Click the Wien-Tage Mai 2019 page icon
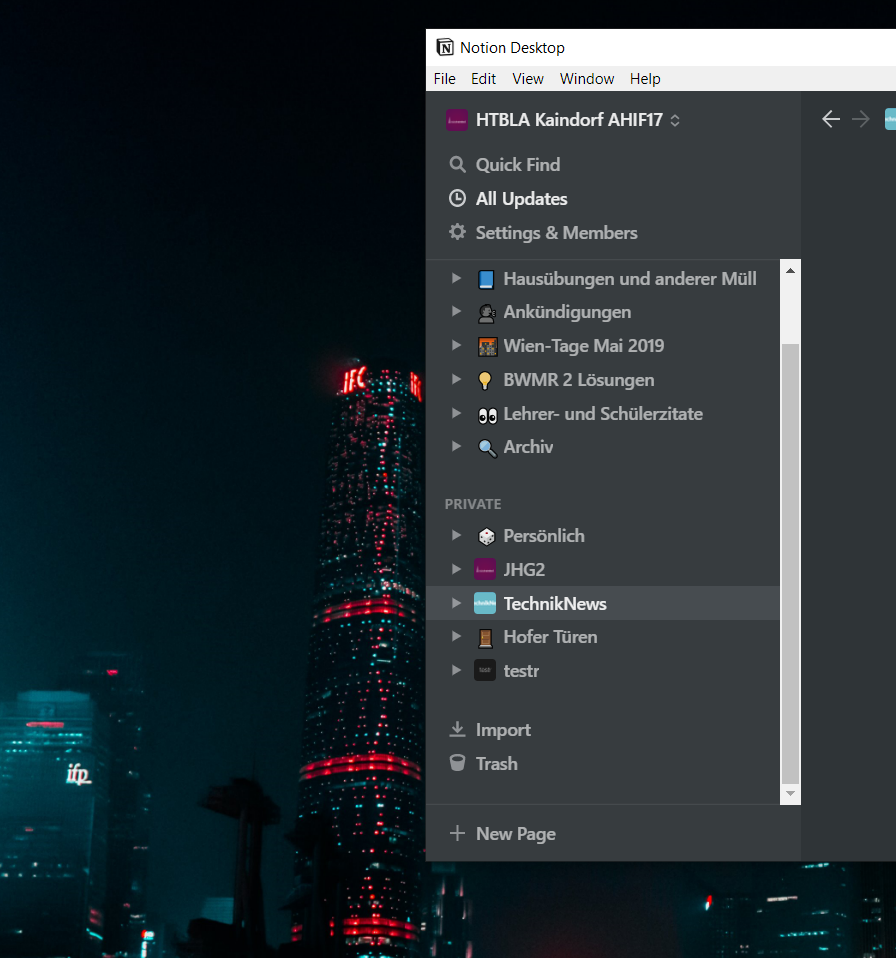The width and height of the screenshot is (896, 958). click(487, 346)
